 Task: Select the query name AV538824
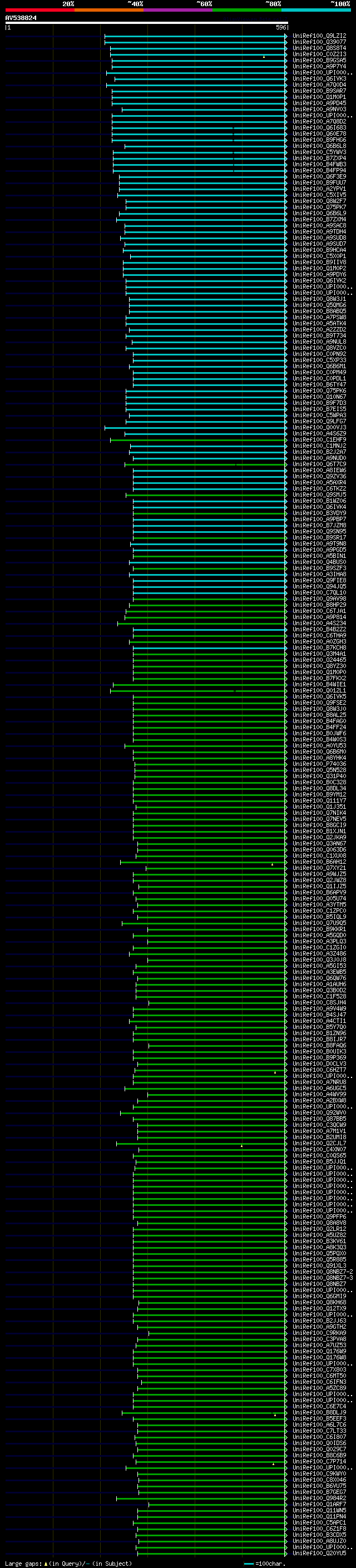click(21, 18)
